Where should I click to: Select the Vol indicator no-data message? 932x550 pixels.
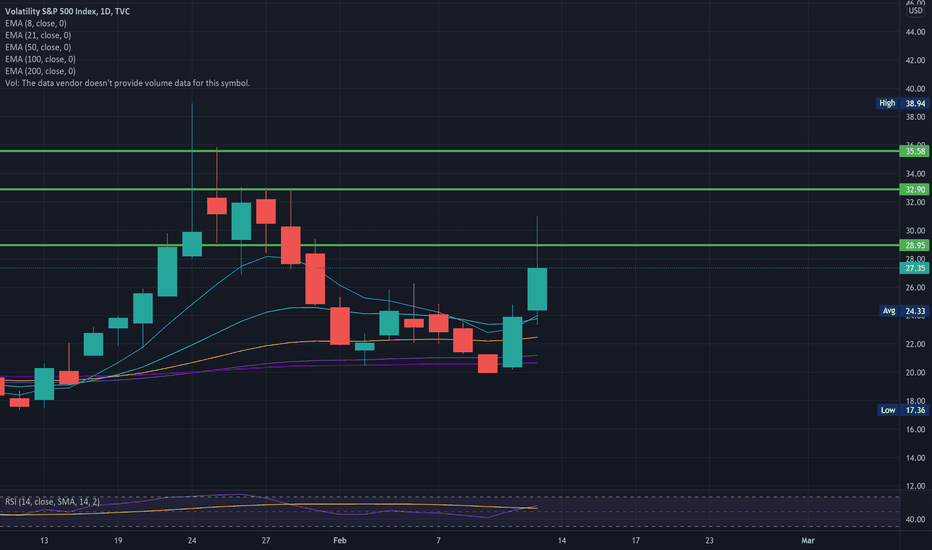tap(127, 83)
